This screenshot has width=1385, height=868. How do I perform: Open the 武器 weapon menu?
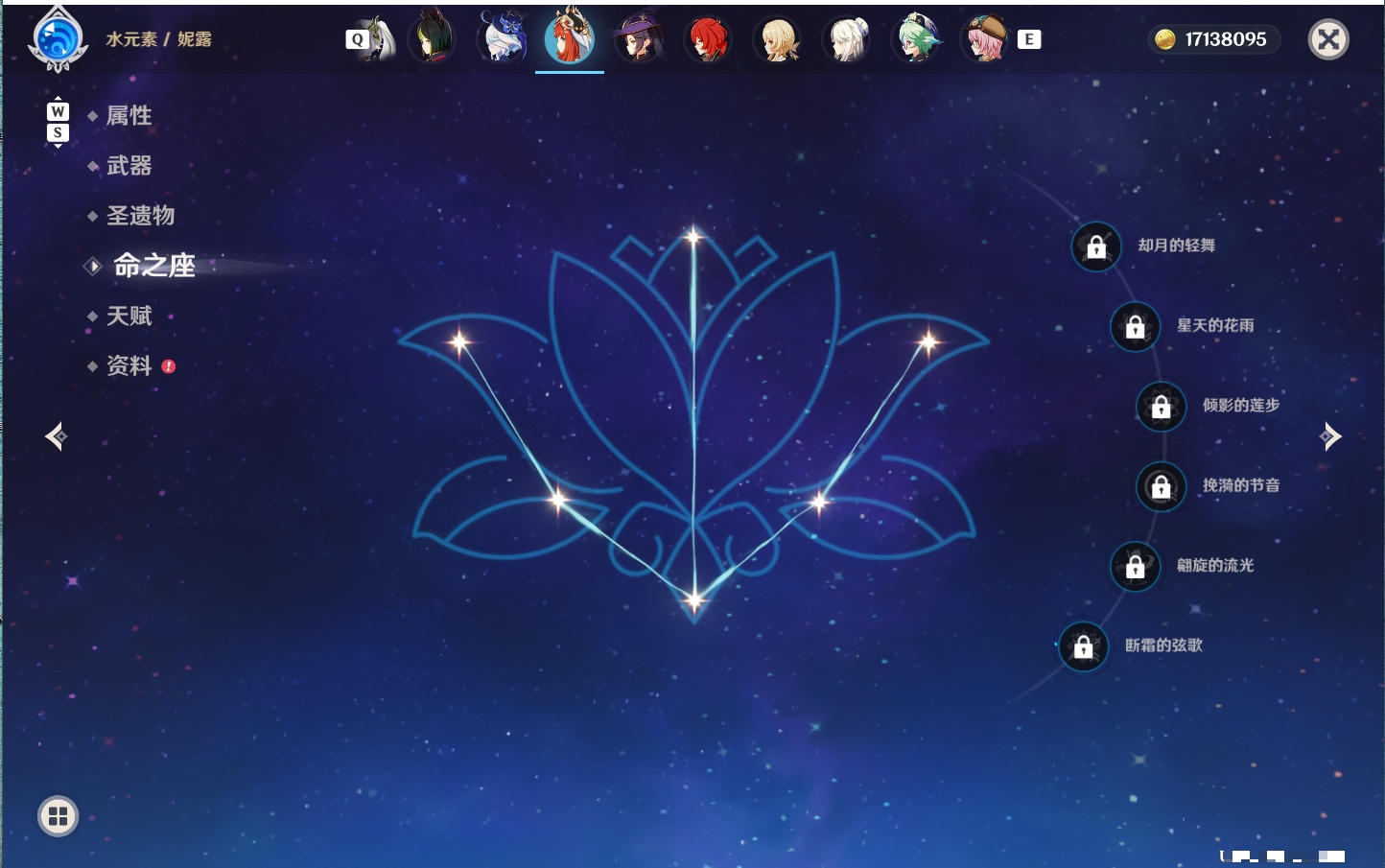pos(129,166)
